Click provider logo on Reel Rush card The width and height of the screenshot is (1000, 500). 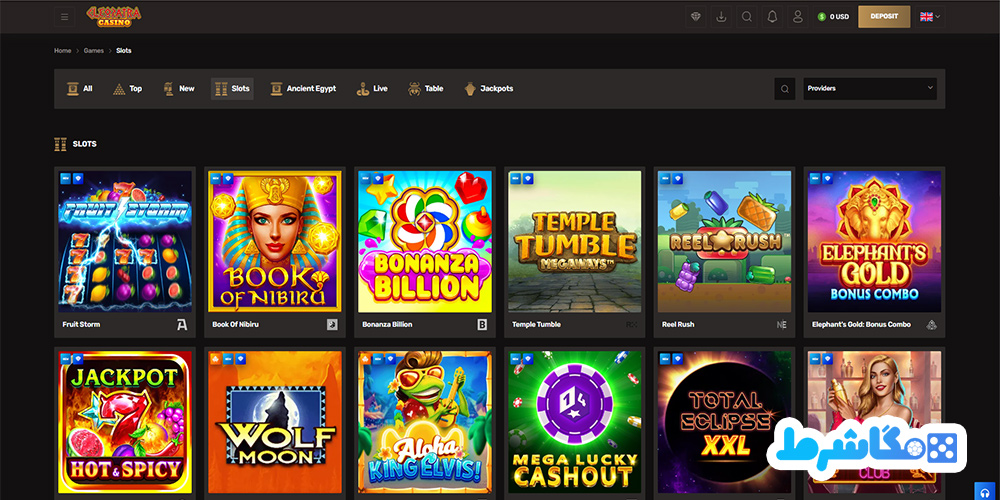[x=782, y=325]
